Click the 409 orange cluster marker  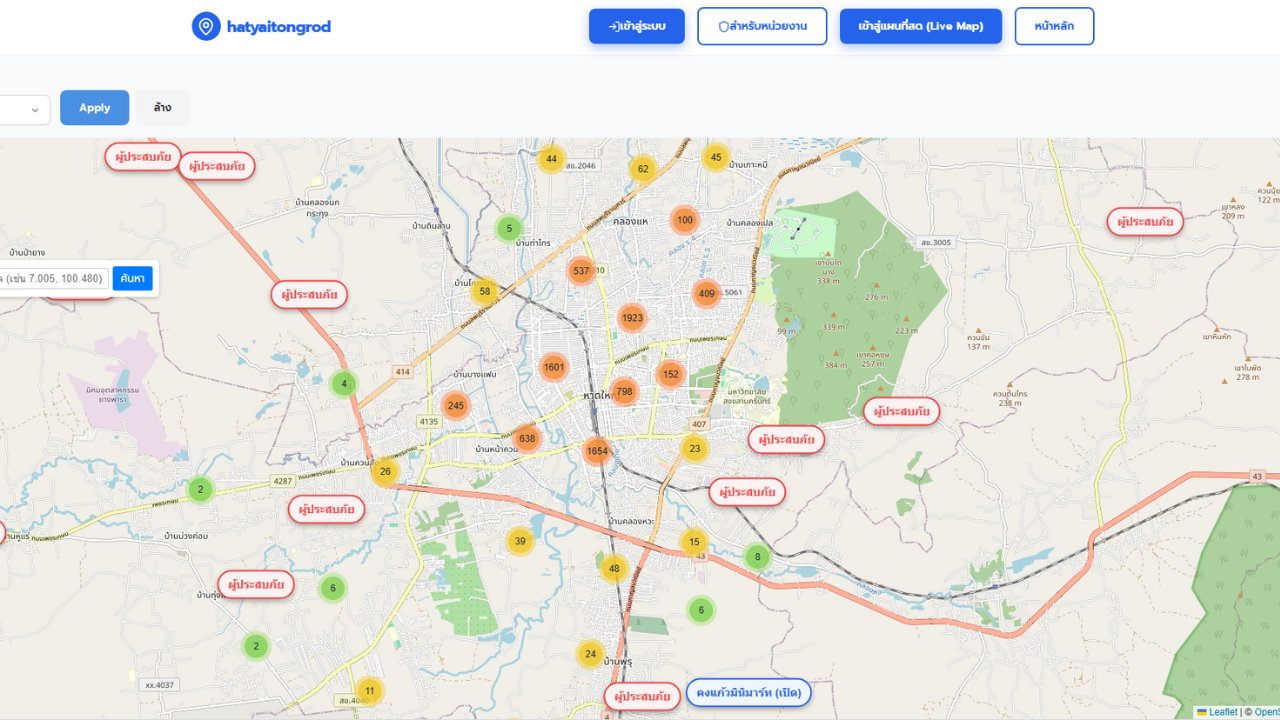[x=707, y=294]
